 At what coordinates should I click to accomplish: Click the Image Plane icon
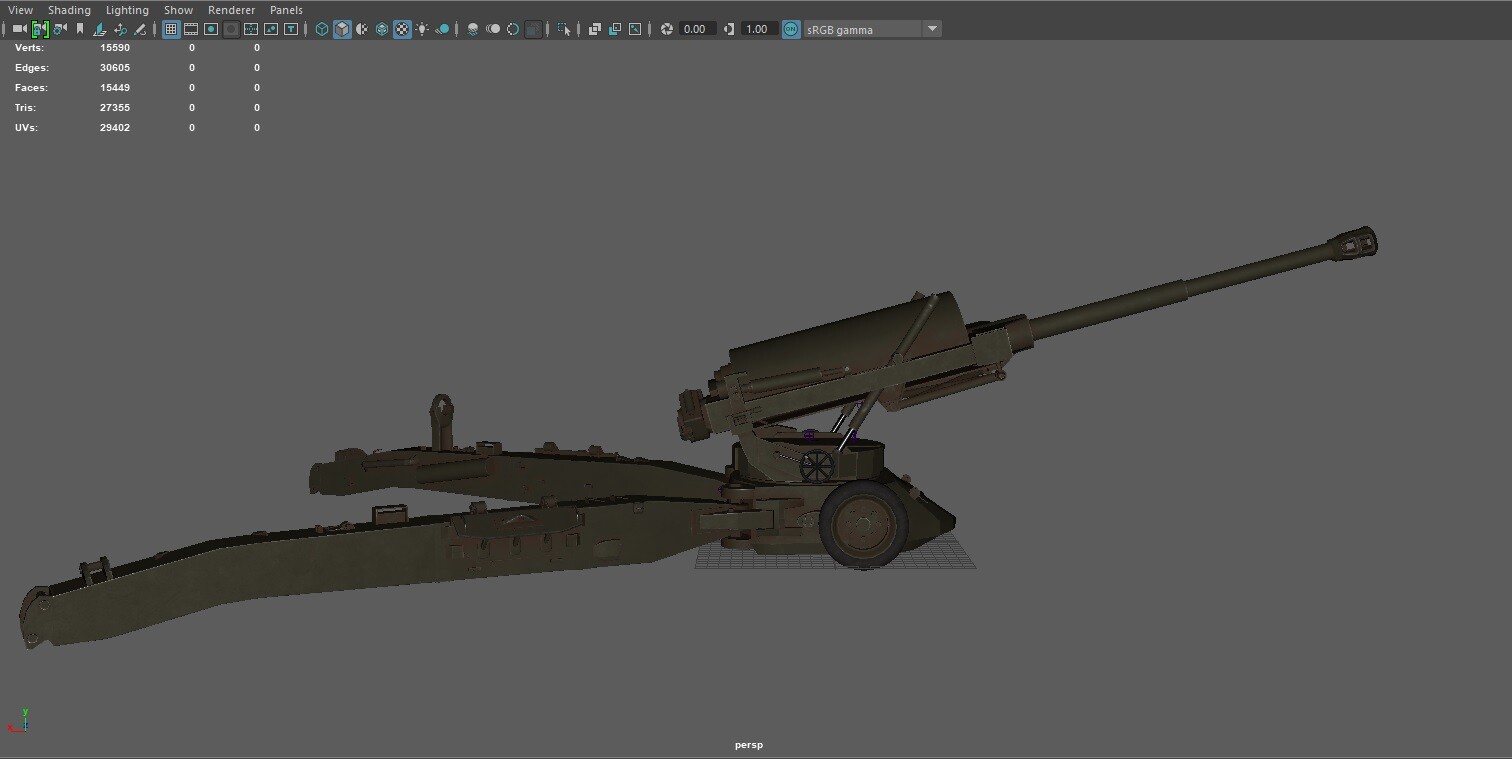100,29
